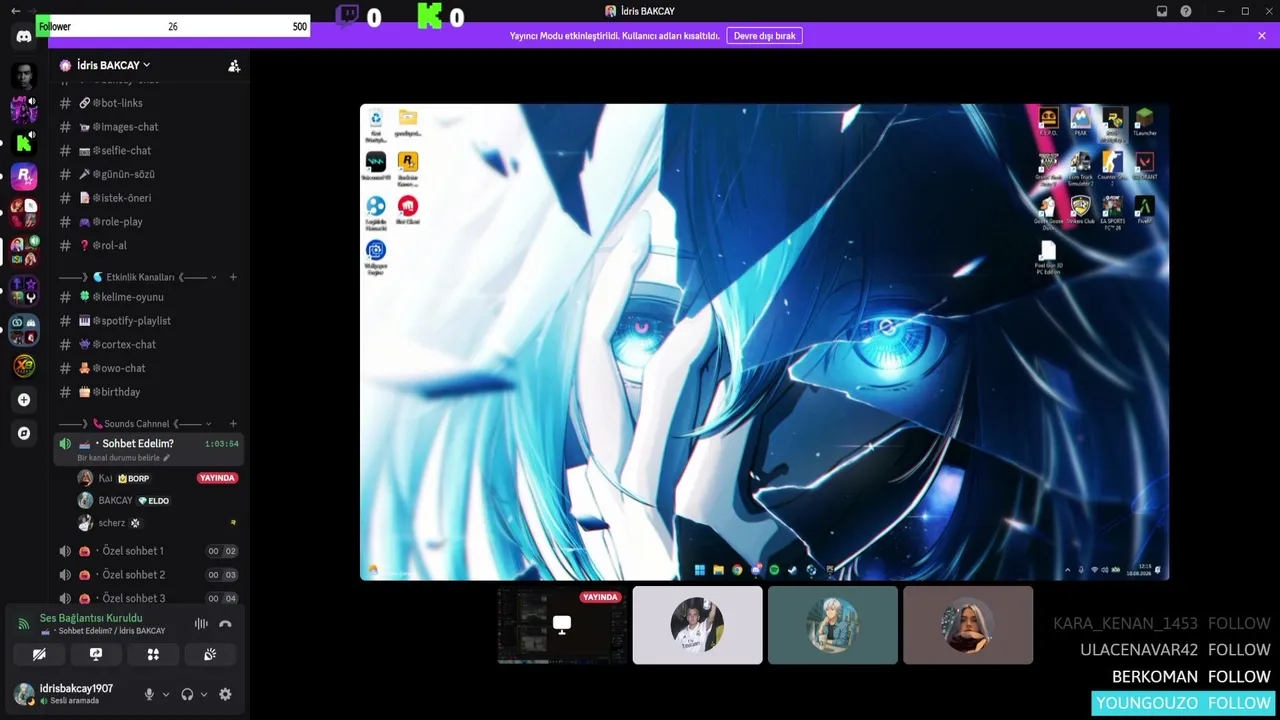
Task: Open the X8 server icon
Action: (24, 366)
